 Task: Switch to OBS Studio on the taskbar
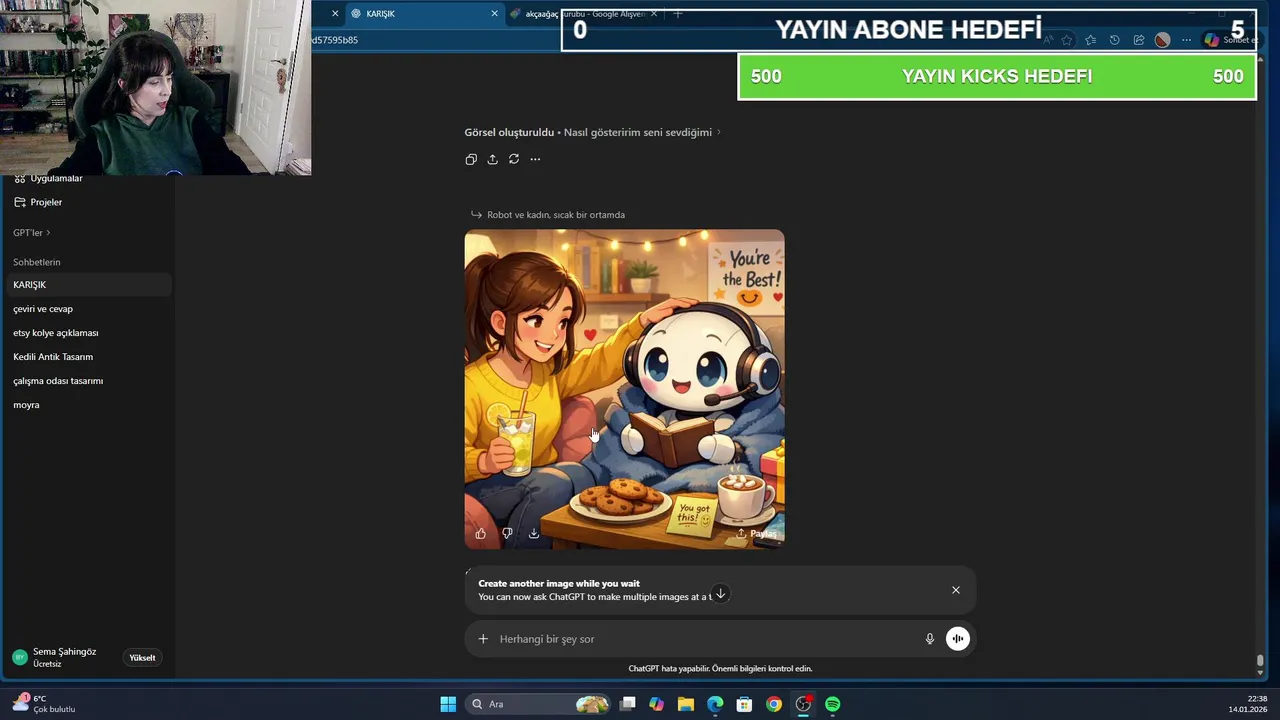pyautogui.click(x=803, y=704)
